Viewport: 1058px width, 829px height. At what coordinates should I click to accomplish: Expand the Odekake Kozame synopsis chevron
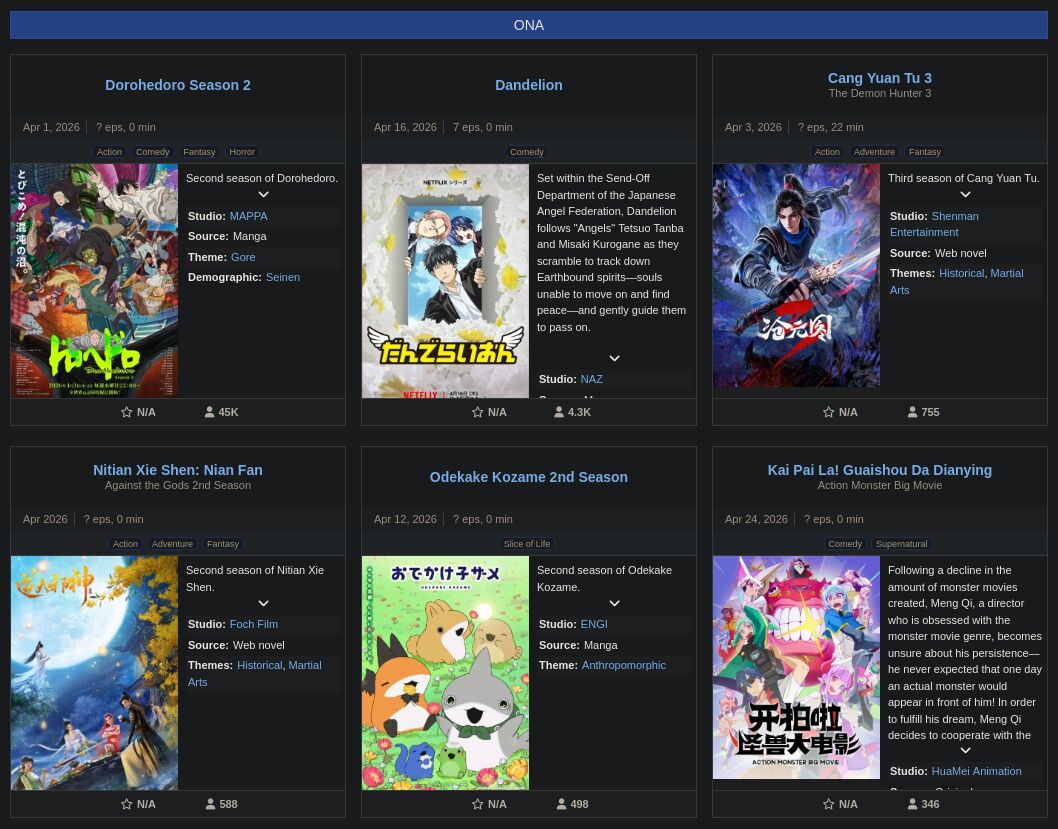pos(614,603)
